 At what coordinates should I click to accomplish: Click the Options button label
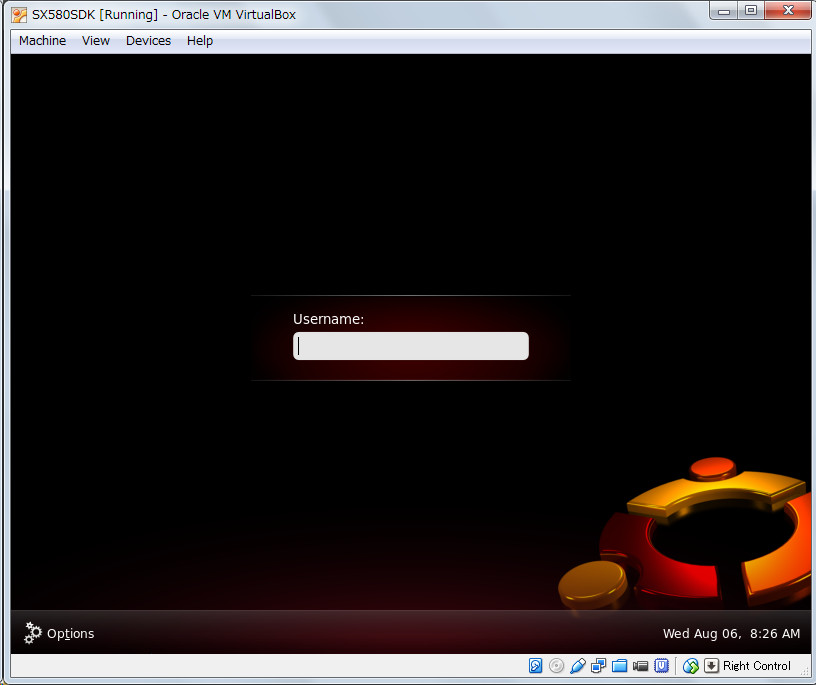[x=70, y=634]
